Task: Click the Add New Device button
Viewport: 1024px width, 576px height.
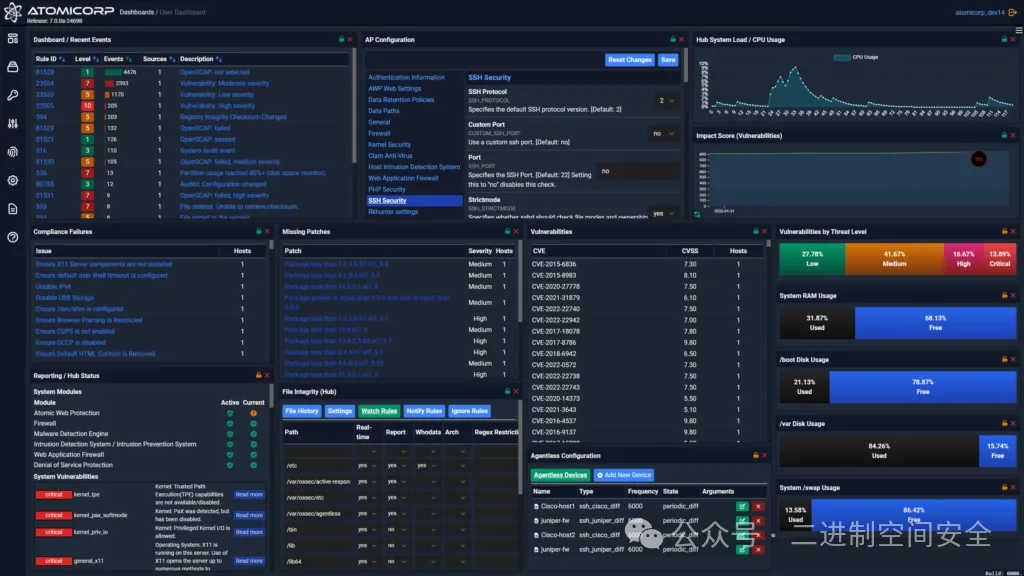Action: tap(623, 475)
